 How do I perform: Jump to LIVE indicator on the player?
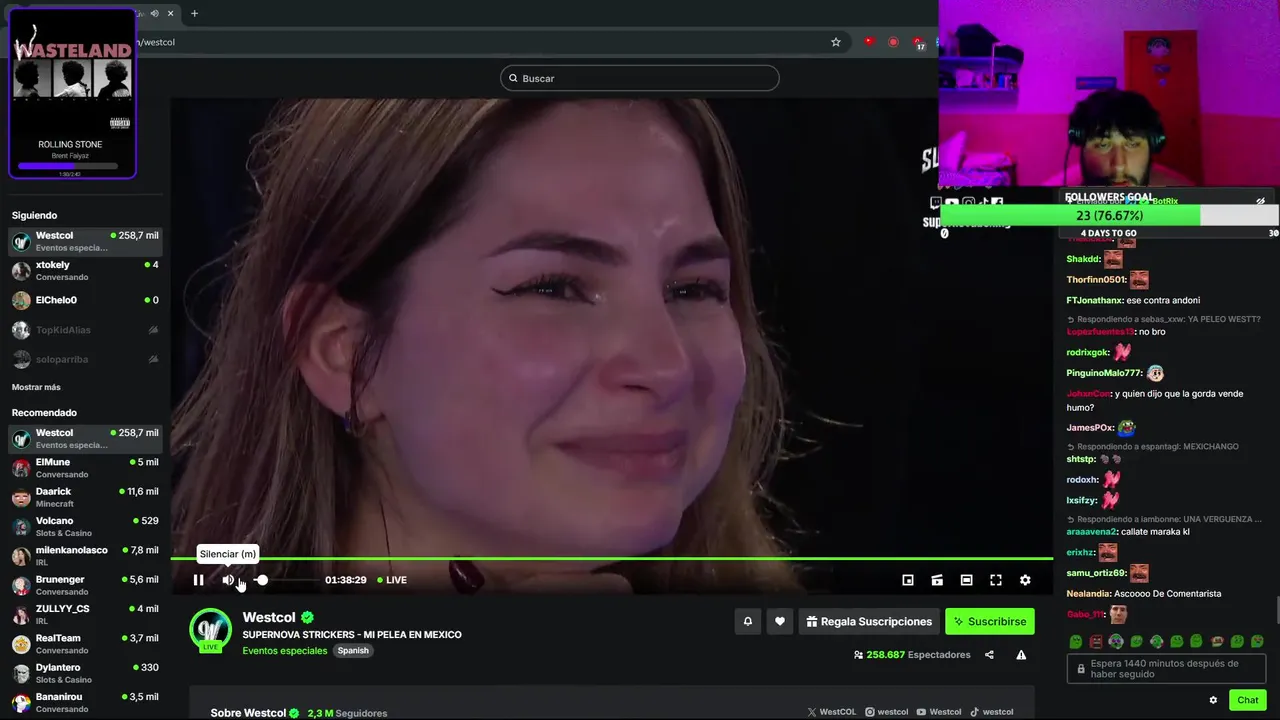pos(392,580)
